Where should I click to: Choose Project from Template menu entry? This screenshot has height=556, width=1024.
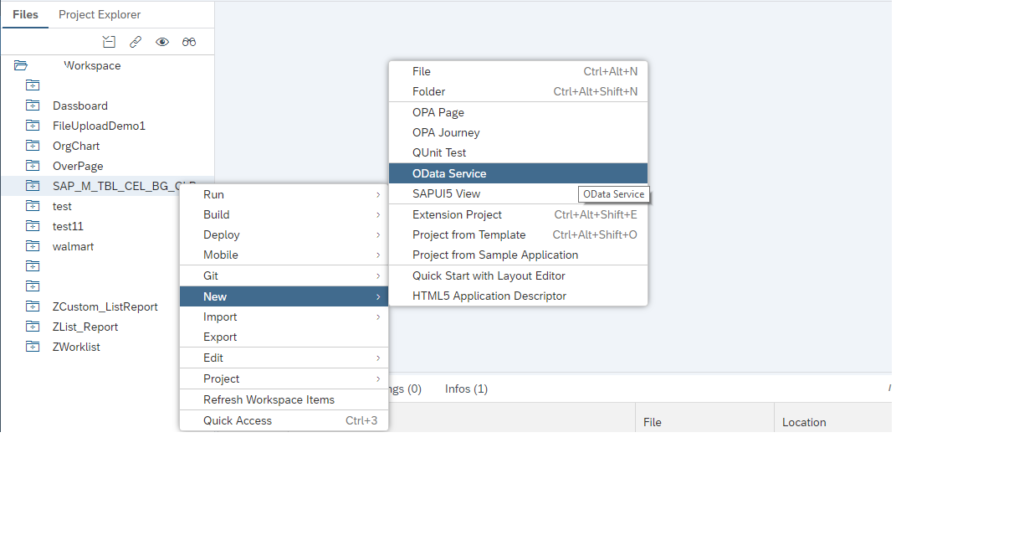pos(468,235)
